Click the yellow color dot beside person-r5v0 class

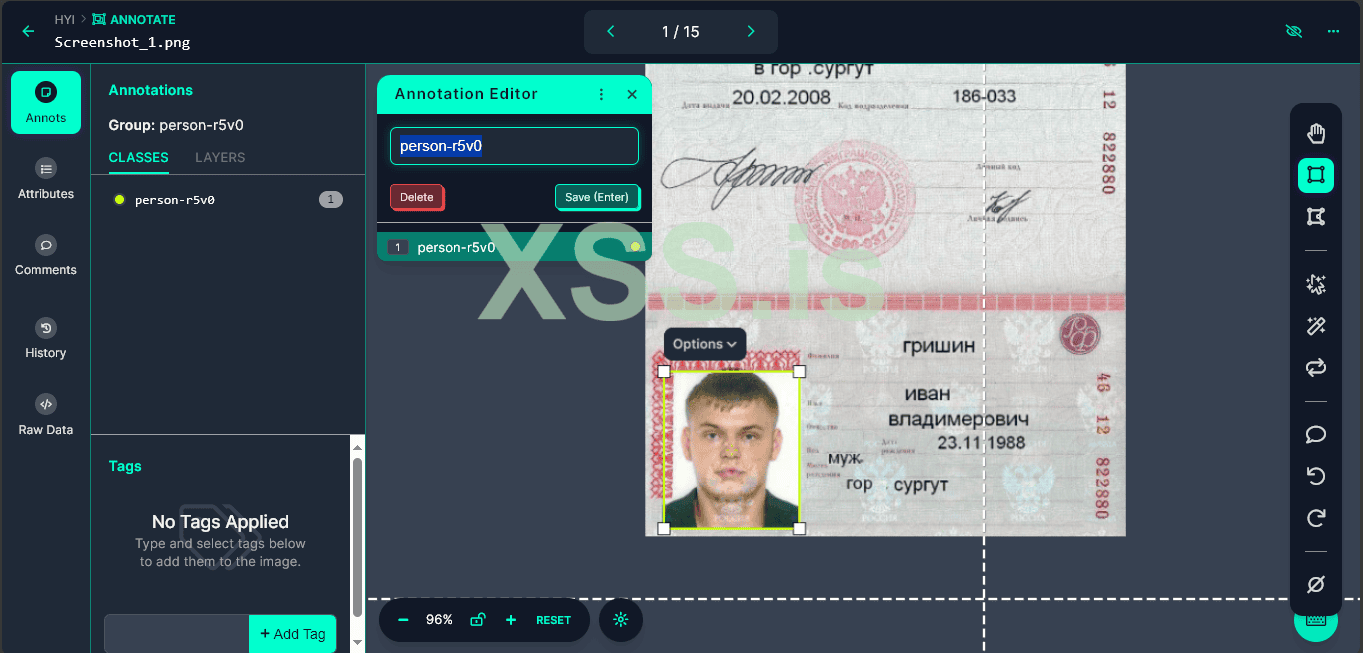point(119,200)
